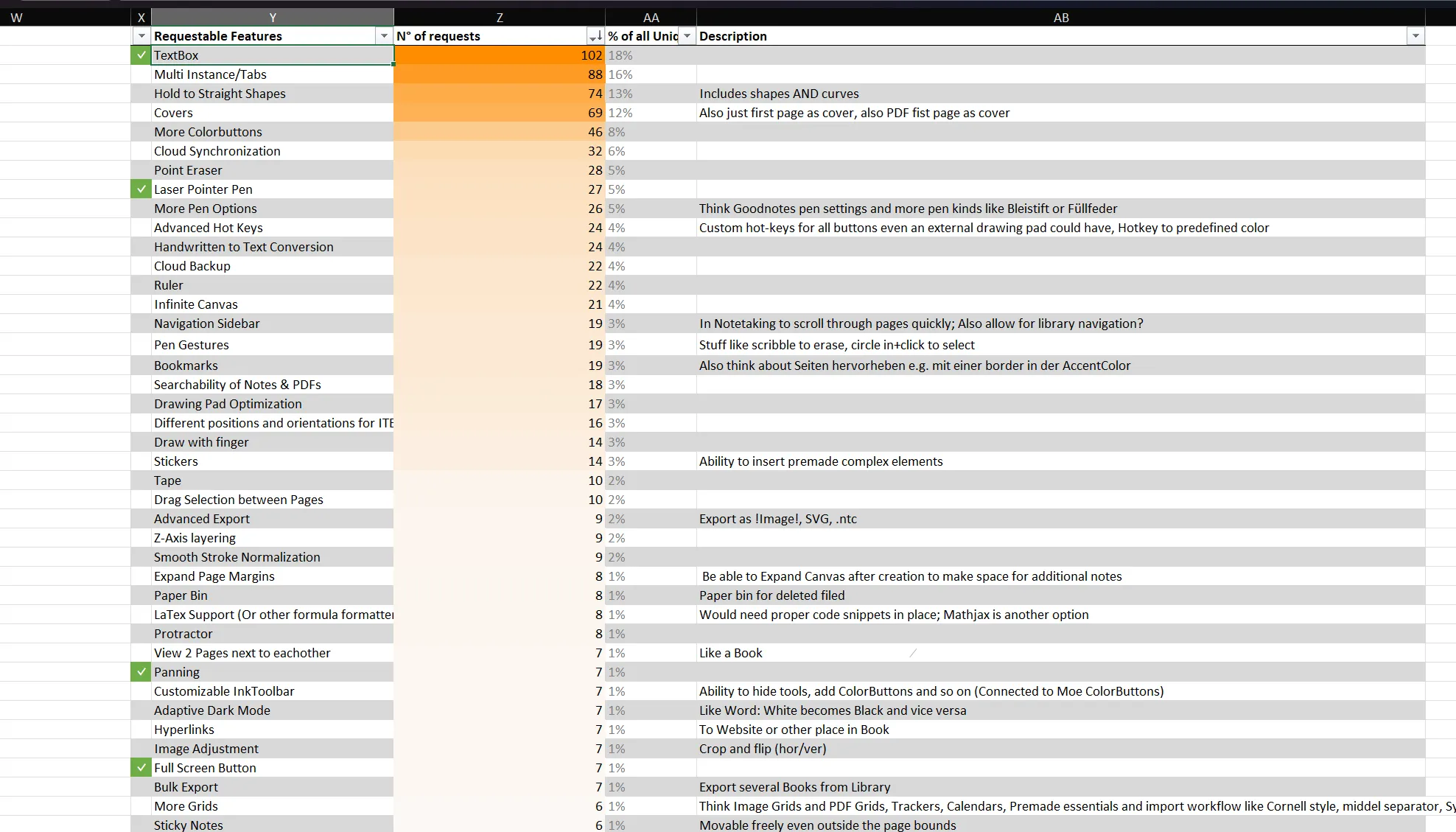1456x832 pixels.
Task: Click the percentage cell showing 13%
Action: 651,94
